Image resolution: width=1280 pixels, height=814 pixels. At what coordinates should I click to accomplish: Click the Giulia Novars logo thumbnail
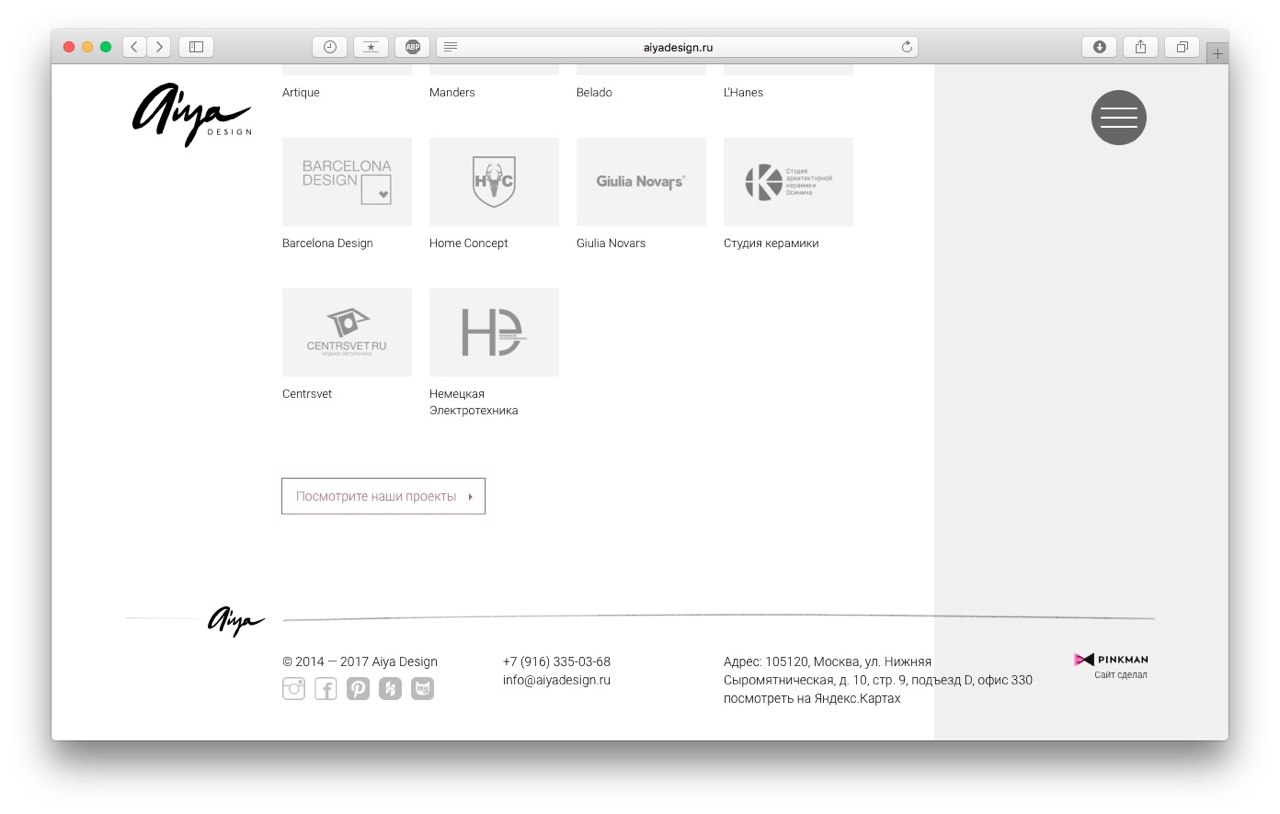coord(641,182)
